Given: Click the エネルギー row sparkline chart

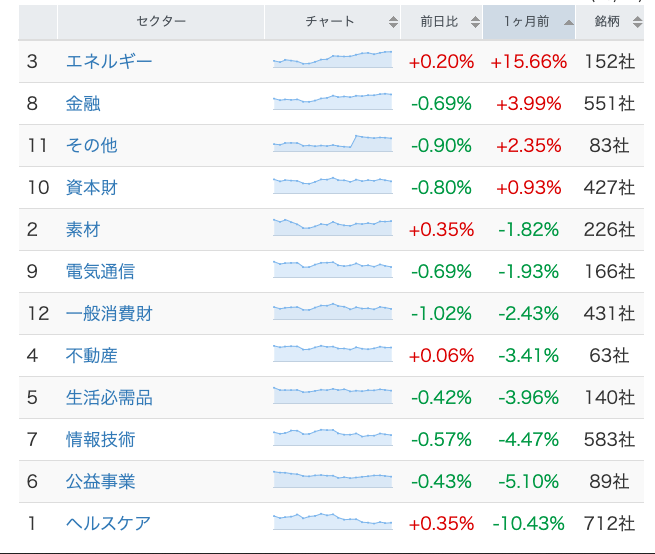Looking at the screenshot, I should [x=332, y=61].
